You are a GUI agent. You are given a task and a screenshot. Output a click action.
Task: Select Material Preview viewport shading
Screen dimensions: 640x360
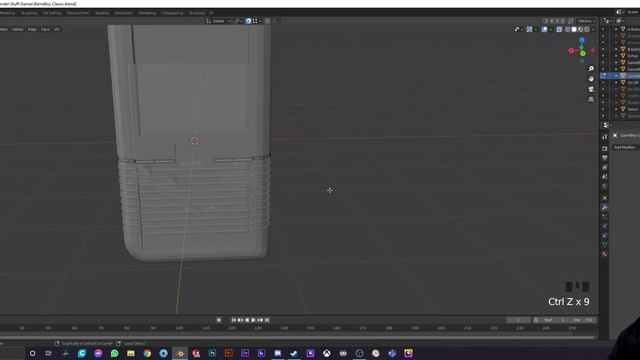pyautogui.click(x=580, y=29)
